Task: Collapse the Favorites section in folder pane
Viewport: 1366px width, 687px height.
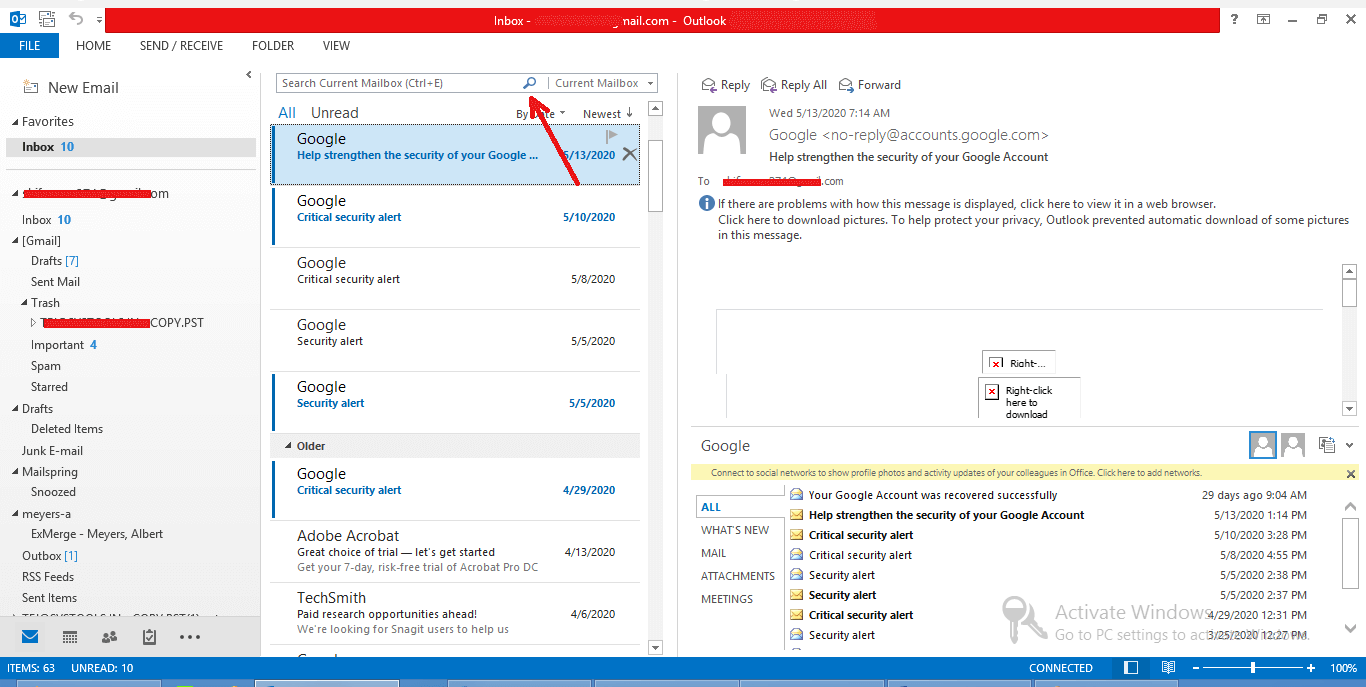Action: (15, 122)
